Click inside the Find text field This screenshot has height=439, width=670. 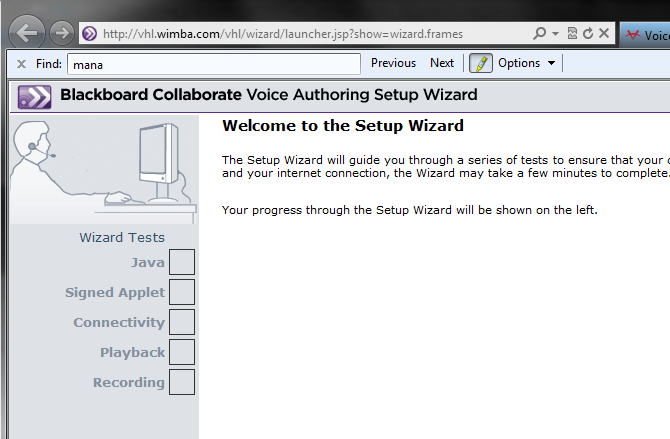pyautogui.click(x=213, y=64)
